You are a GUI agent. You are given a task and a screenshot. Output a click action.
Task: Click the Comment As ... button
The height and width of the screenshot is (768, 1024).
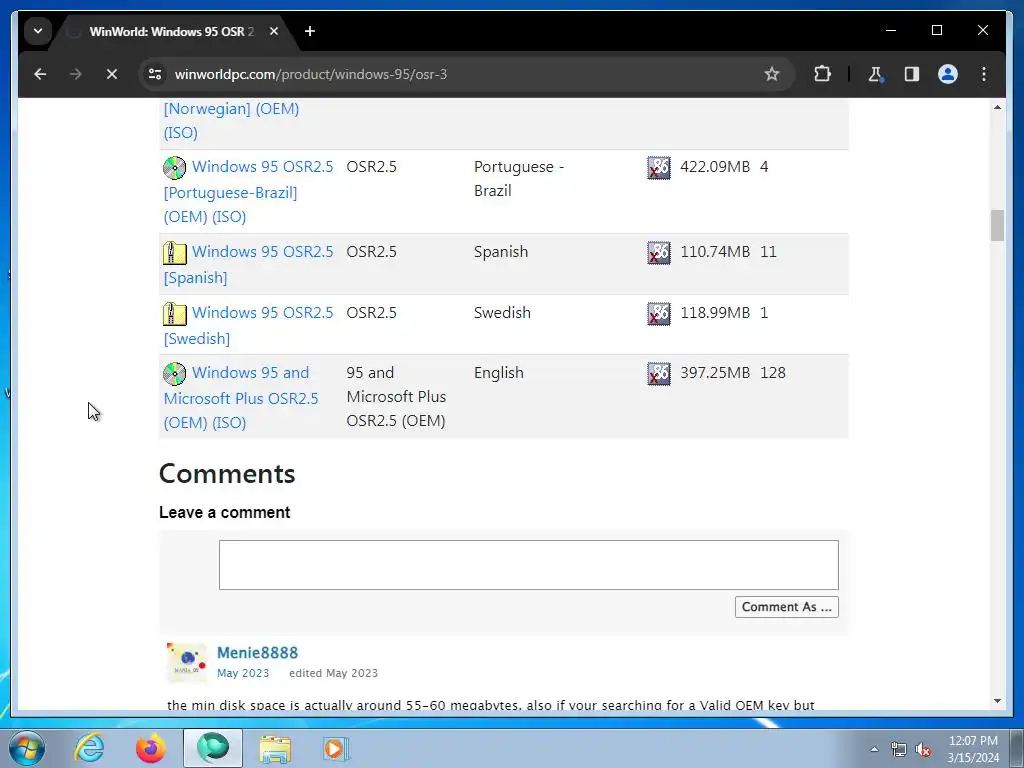click(786, 607)
